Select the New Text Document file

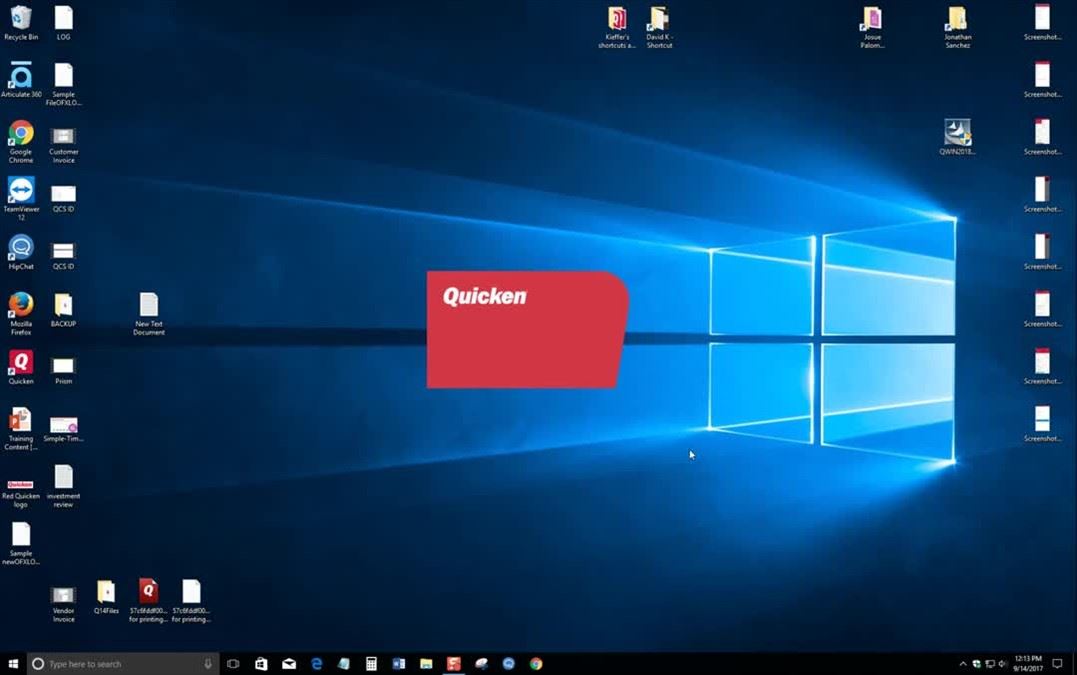tap(149, 305)
